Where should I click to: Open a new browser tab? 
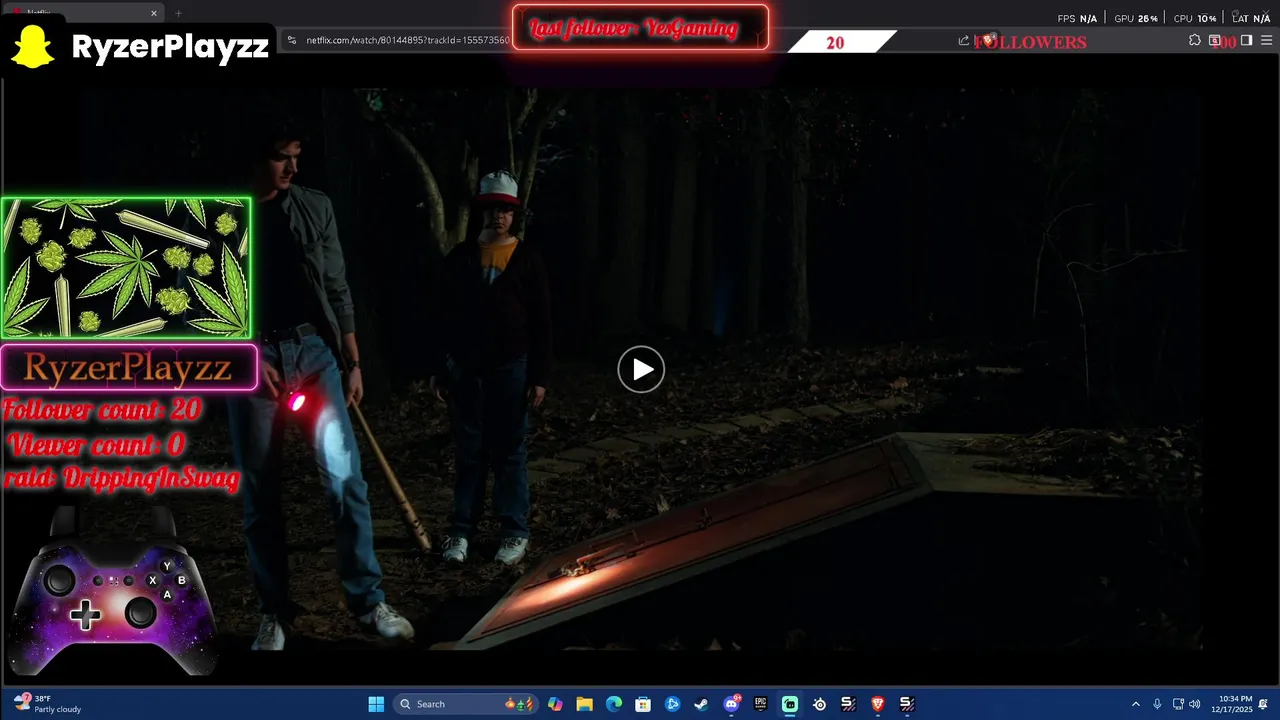coord(179,13)
